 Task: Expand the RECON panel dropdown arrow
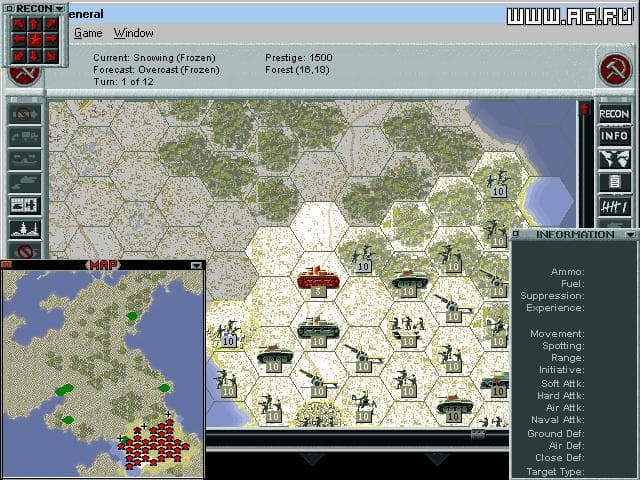(60, 9)
